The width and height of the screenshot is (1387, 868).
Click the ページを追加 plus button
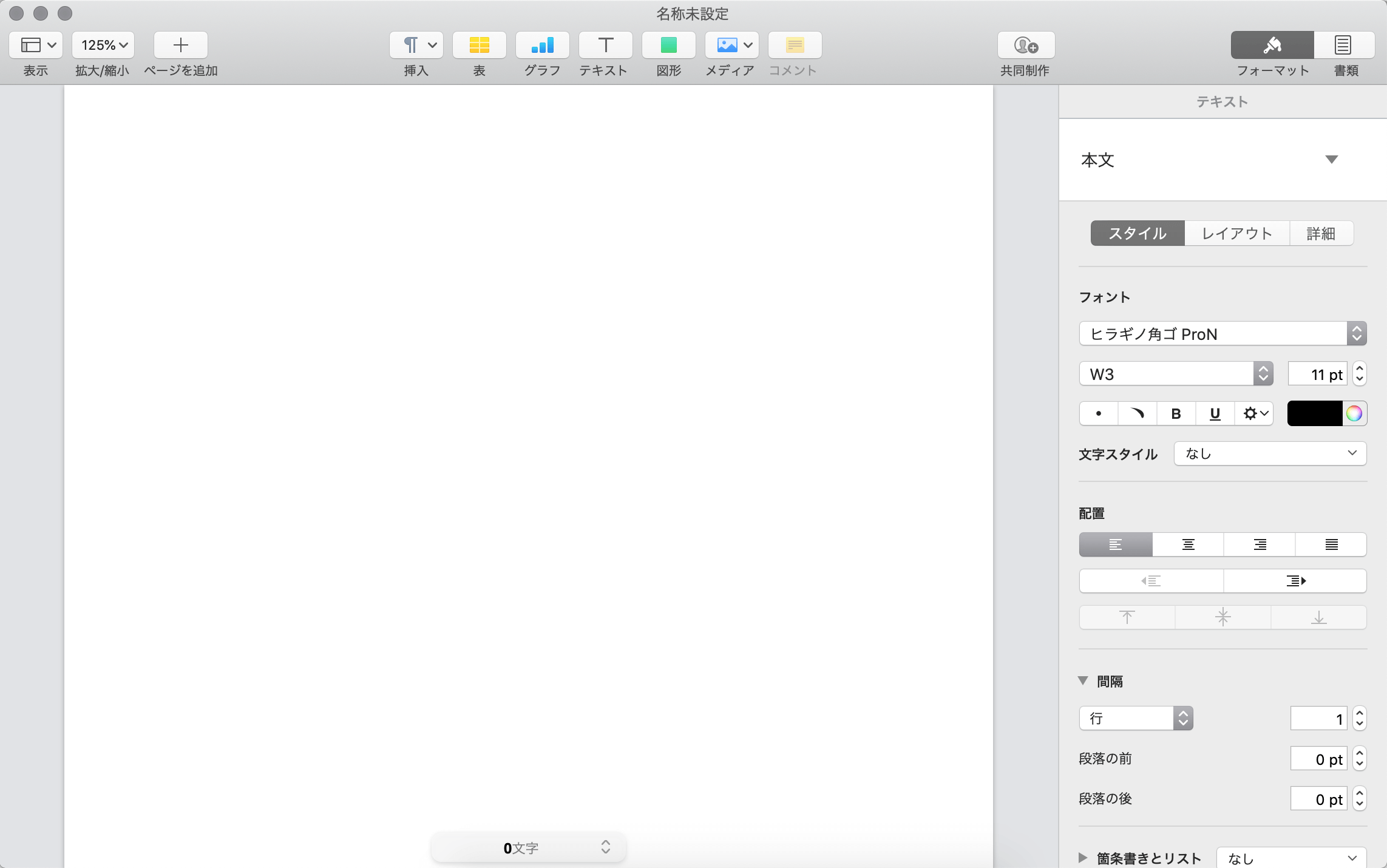tap(181, 45)
